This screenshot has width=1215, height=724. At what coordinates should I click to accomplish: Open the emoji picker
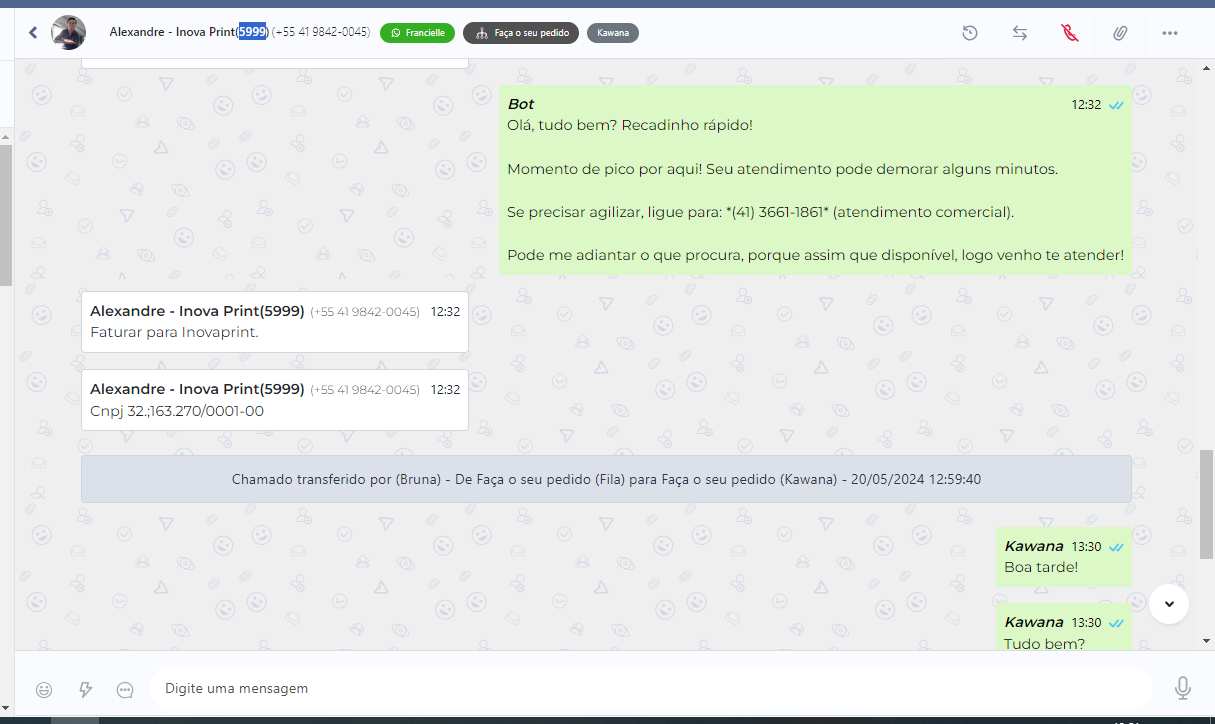pyautogui.click(x=44, y=689)
